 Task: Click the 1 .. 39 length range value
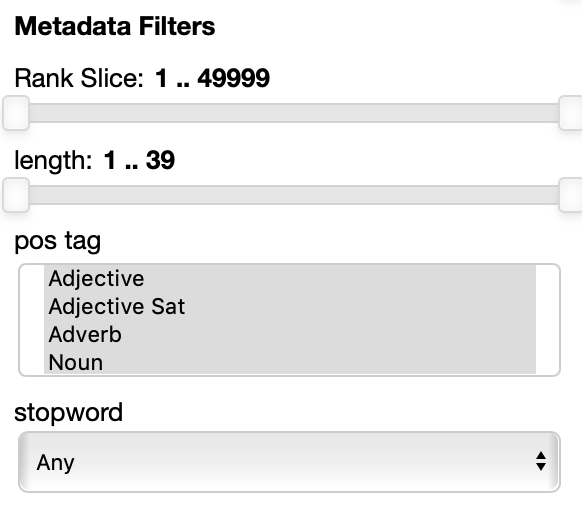139,160
